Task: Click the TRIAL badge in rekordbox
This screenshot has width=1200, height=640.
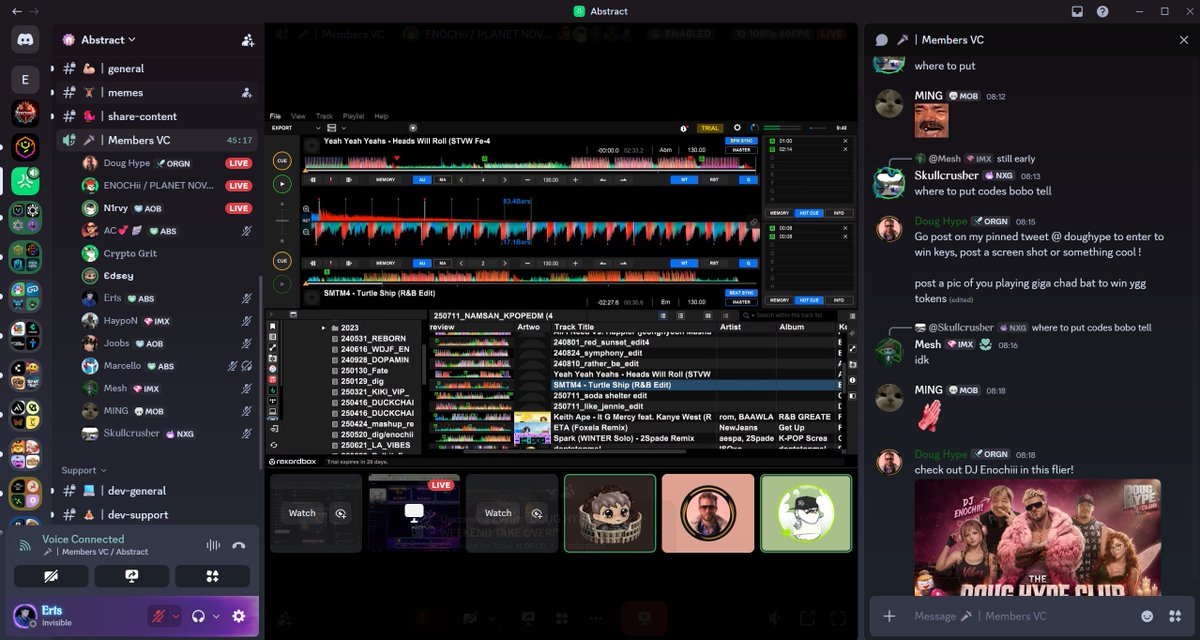Action: (x=710, y=128)
